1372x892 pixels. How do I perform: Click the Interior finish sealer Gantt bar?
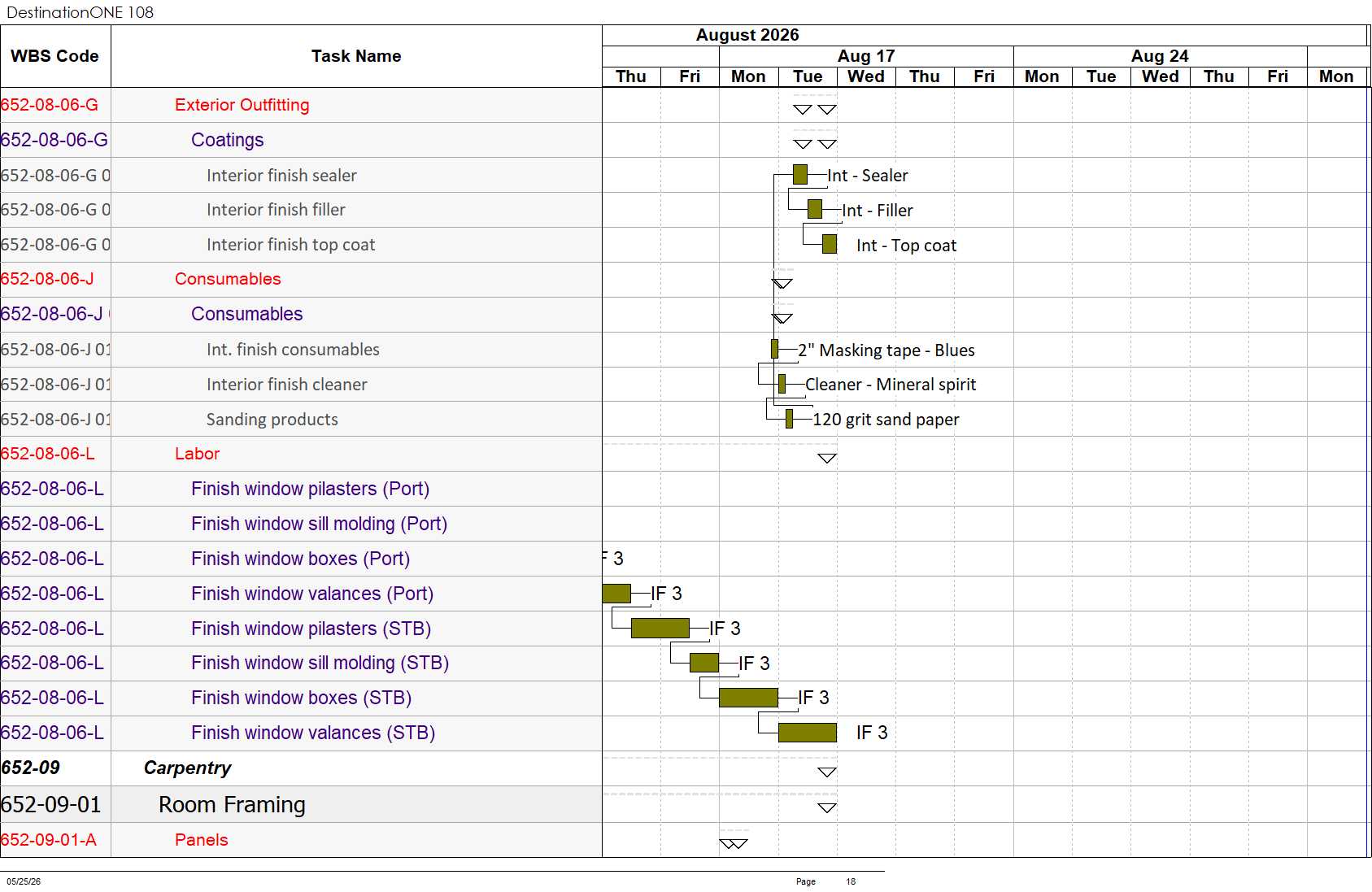800,175
